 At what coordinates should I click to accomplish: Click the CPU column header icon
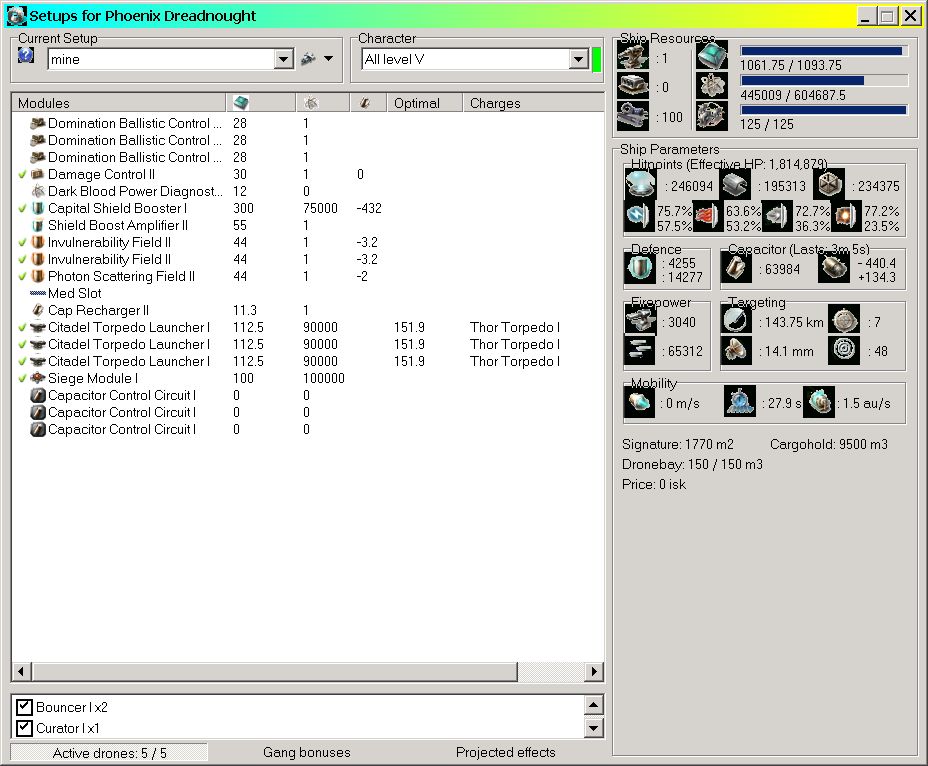[240, 103]
